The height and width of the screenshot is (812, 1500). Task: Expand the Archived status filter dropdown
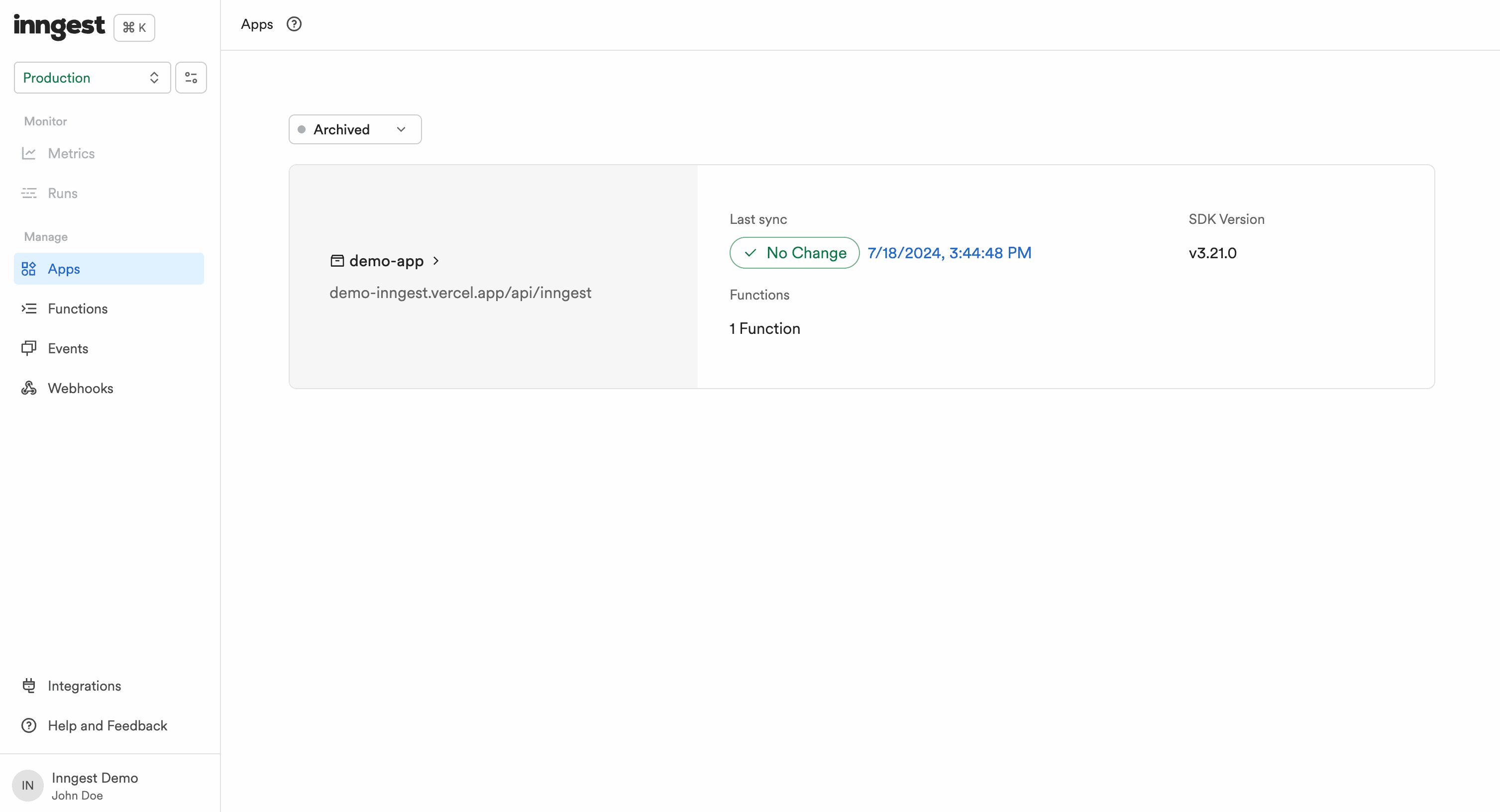click(x=355, y=129)
